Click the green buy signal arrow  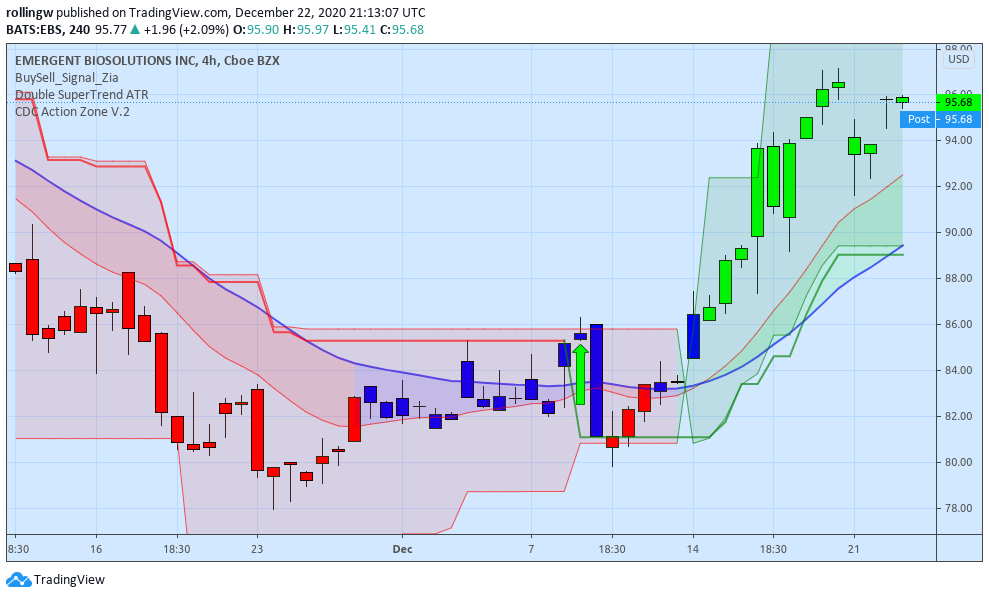point(580,373)
